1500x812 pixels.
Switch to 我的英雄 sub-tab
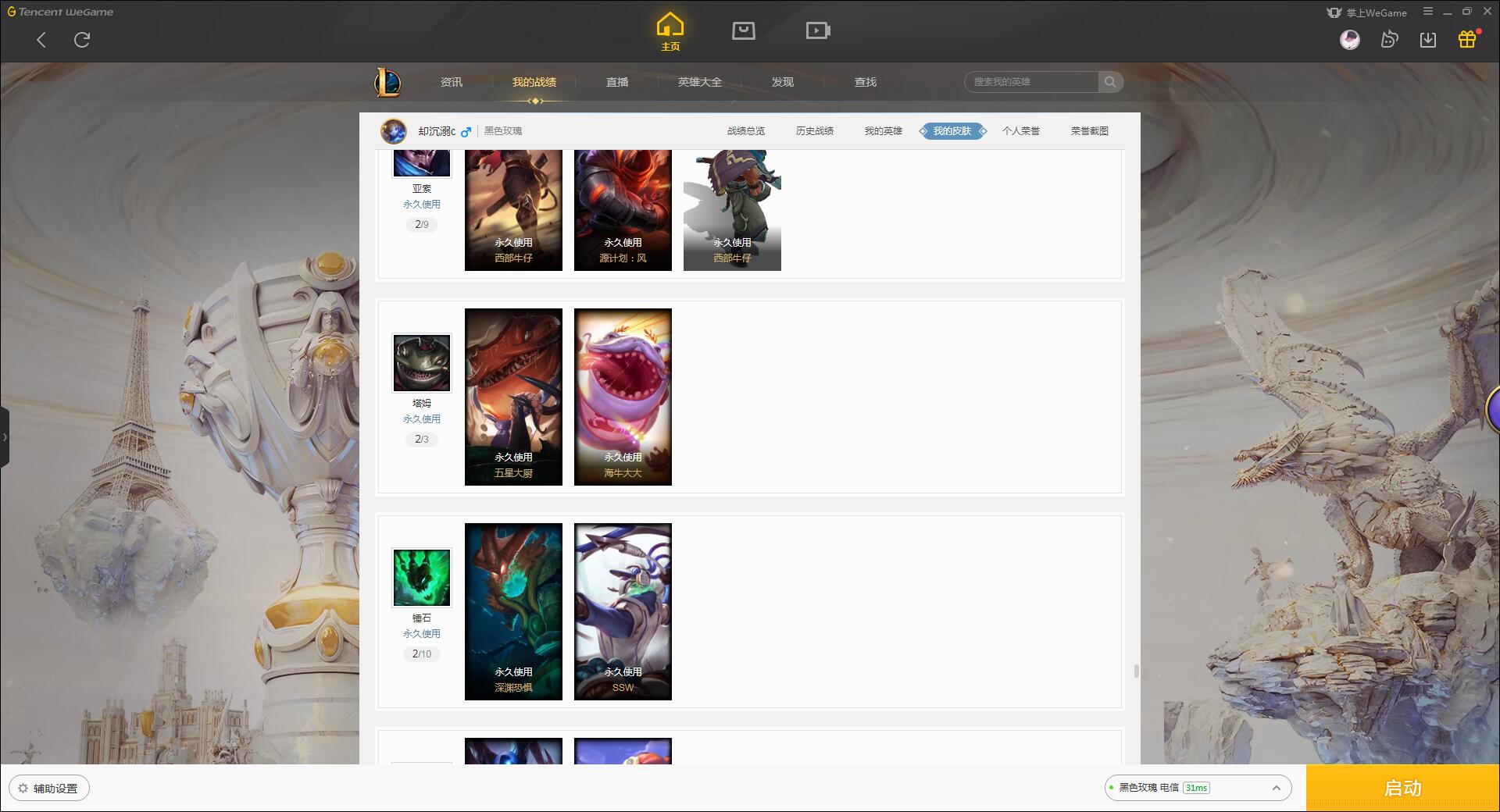pos(884,131)
